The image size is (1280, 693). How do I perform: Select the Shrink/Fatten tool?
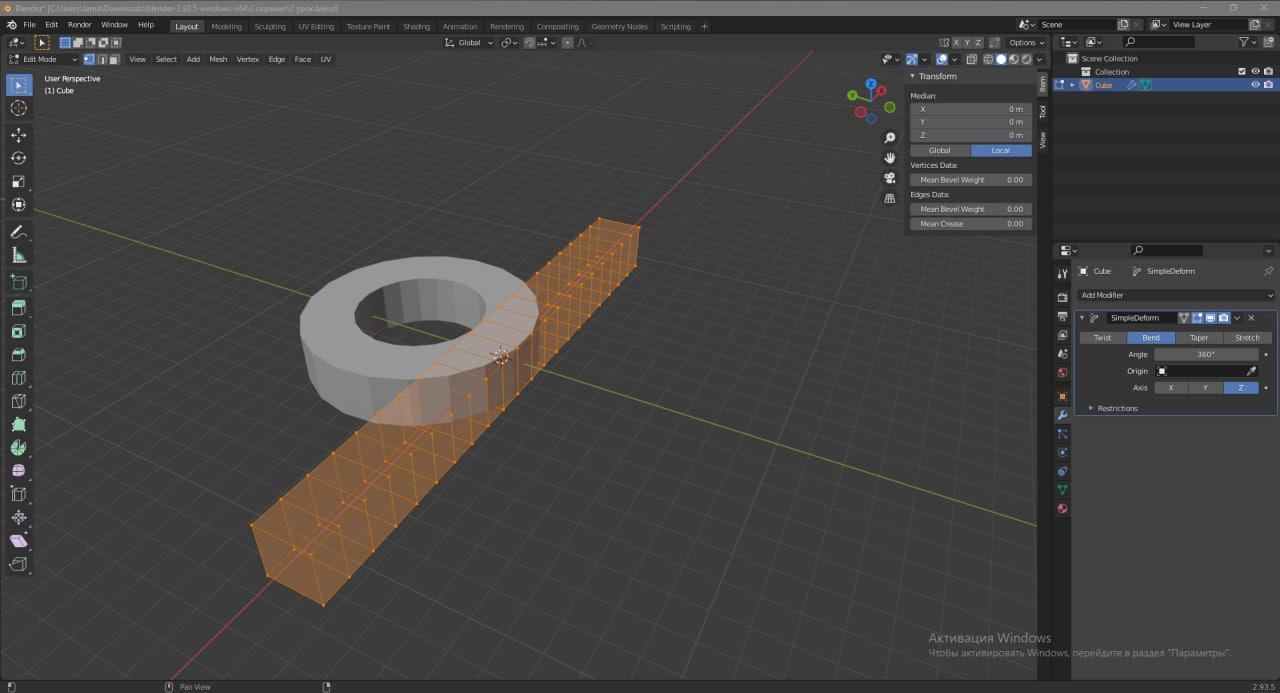18,518
